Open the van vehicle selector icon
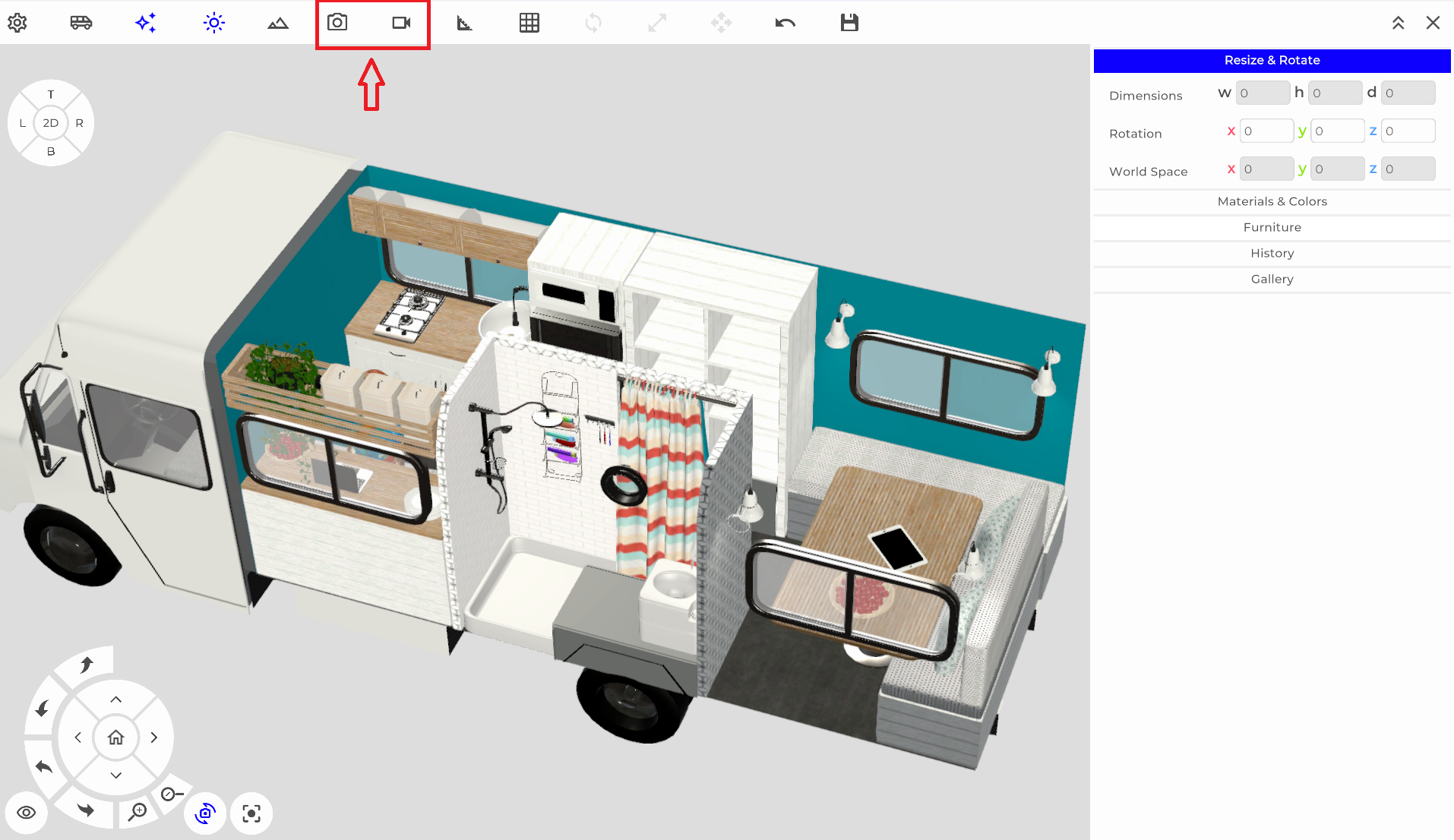Viewport: 1454px width, 840px height. (x=81, y=23)
